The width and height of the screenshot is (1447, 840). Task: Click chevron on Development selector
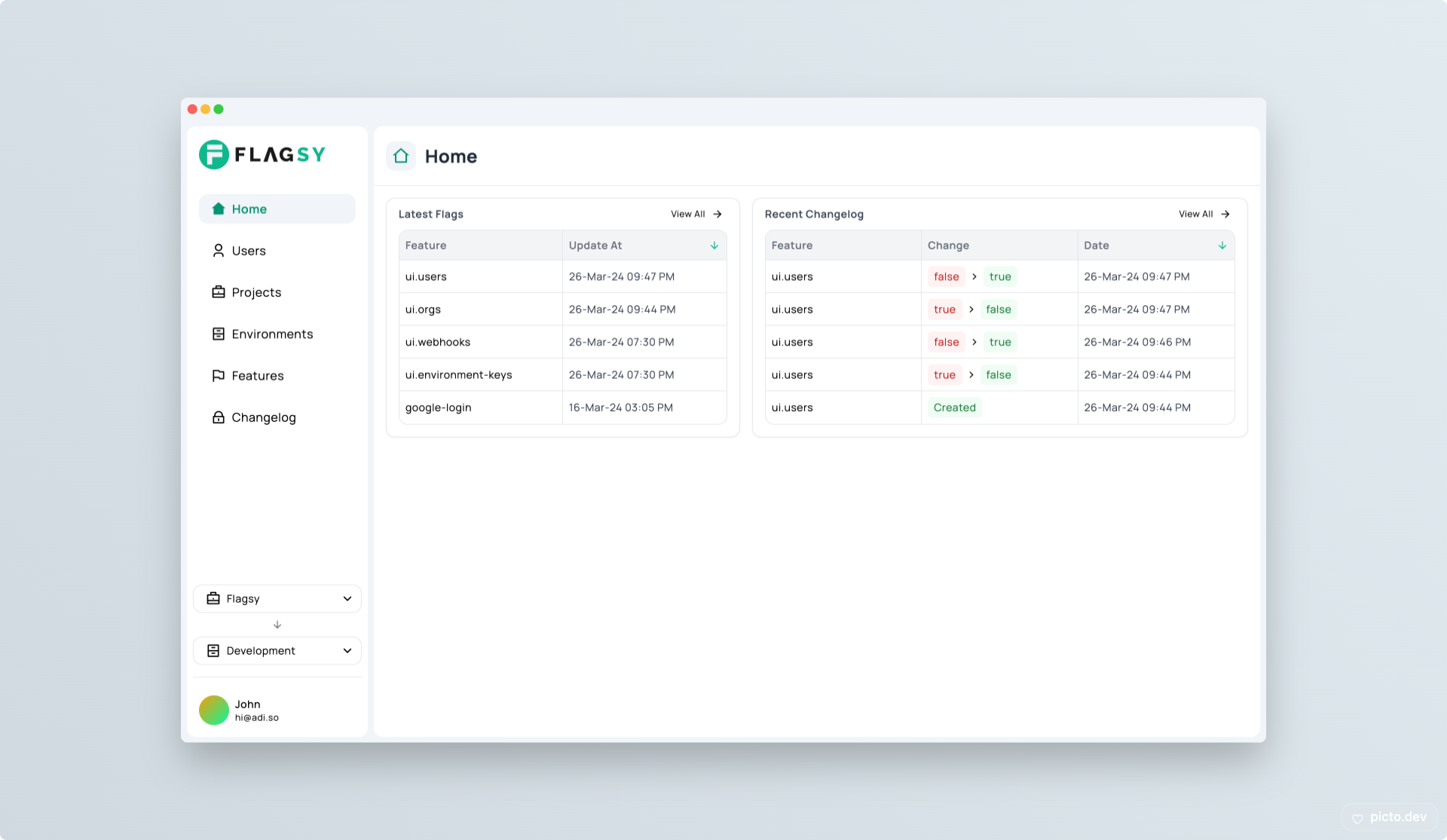pyautogui.click(x=347, y=650)
